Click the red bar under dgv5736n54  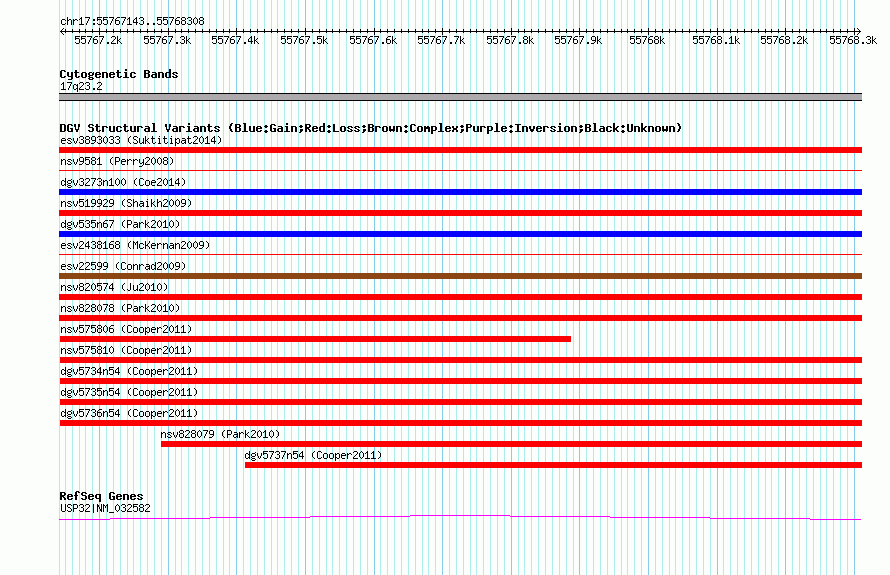point(460,423)
